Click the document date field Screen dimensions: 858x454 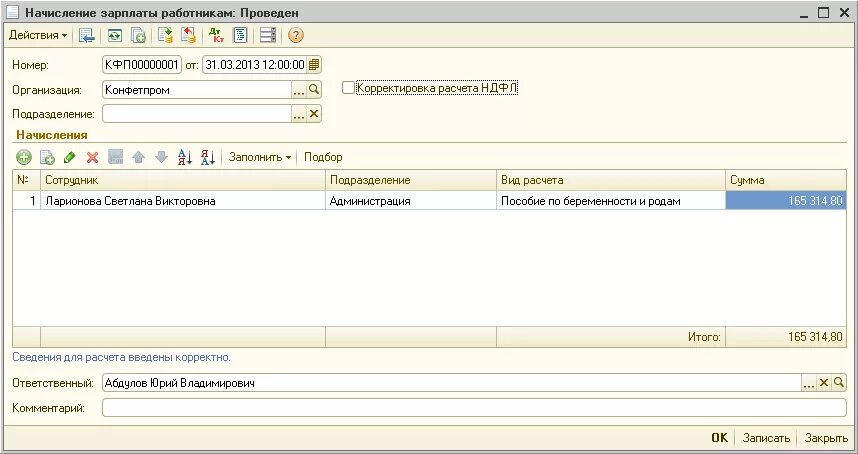[x=254, y=65]
